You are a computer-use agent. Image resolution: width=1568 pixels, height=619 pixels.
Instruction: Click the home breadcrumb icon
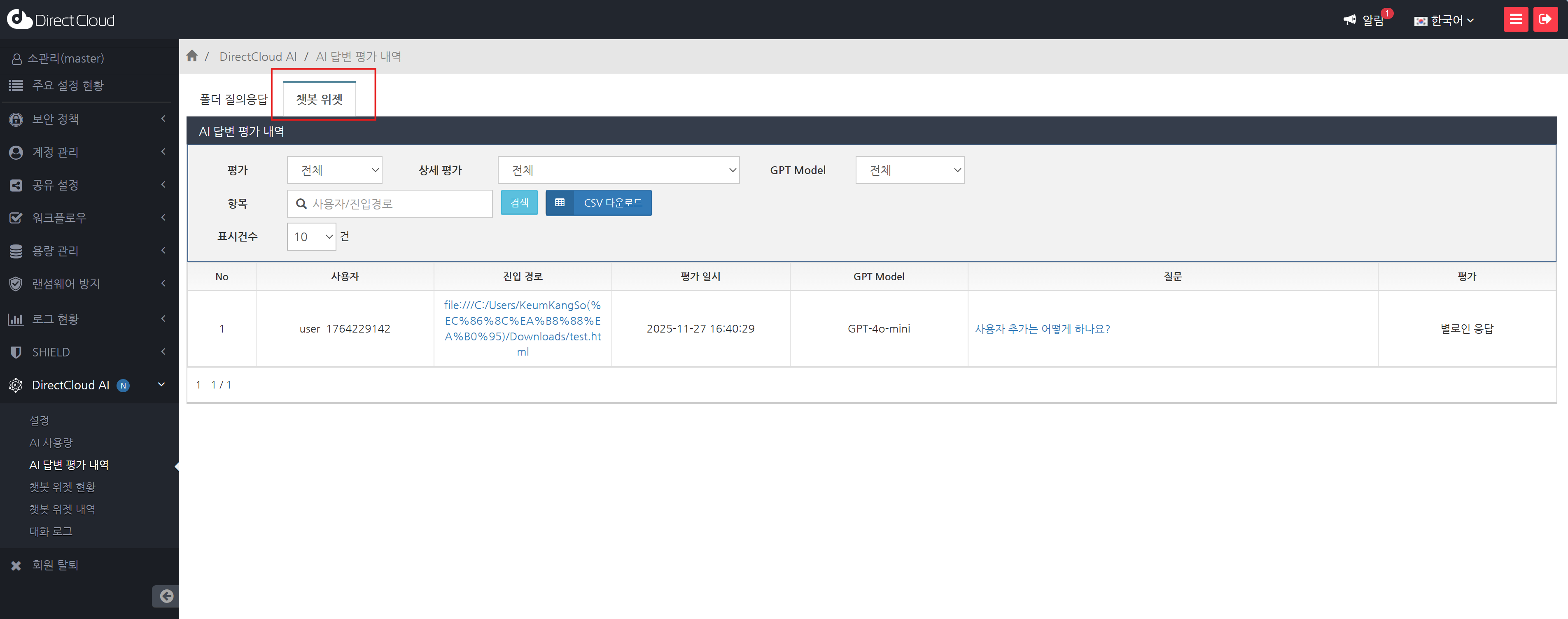[x=192, y=56]
